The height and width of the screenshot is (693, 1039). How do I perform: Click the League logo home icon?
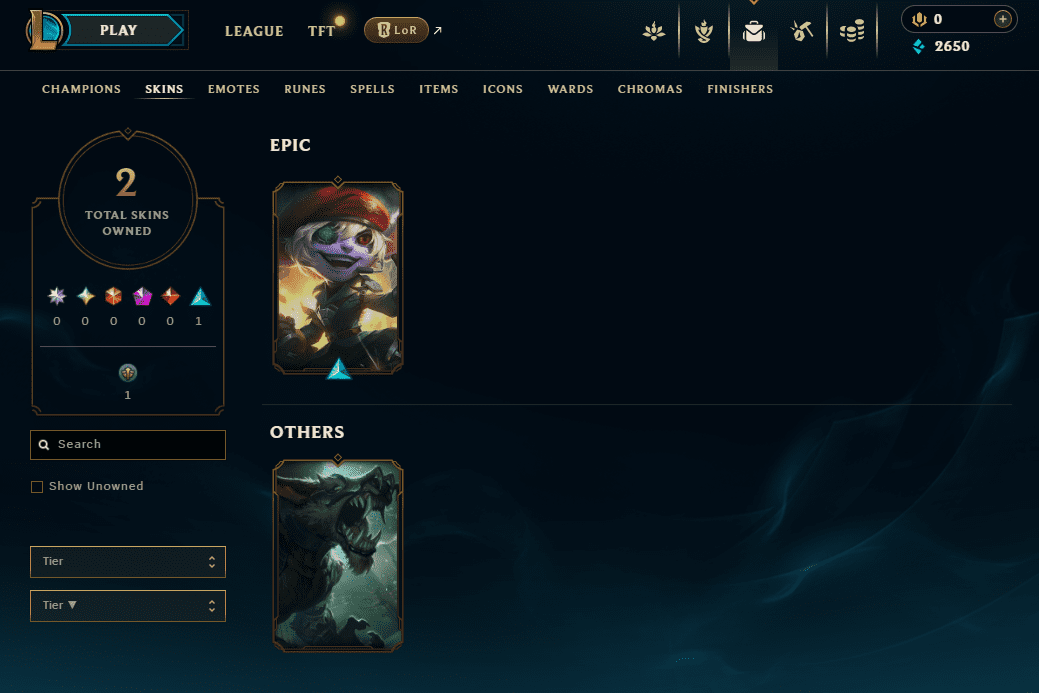pyautogui.click(x=44, y=30)
